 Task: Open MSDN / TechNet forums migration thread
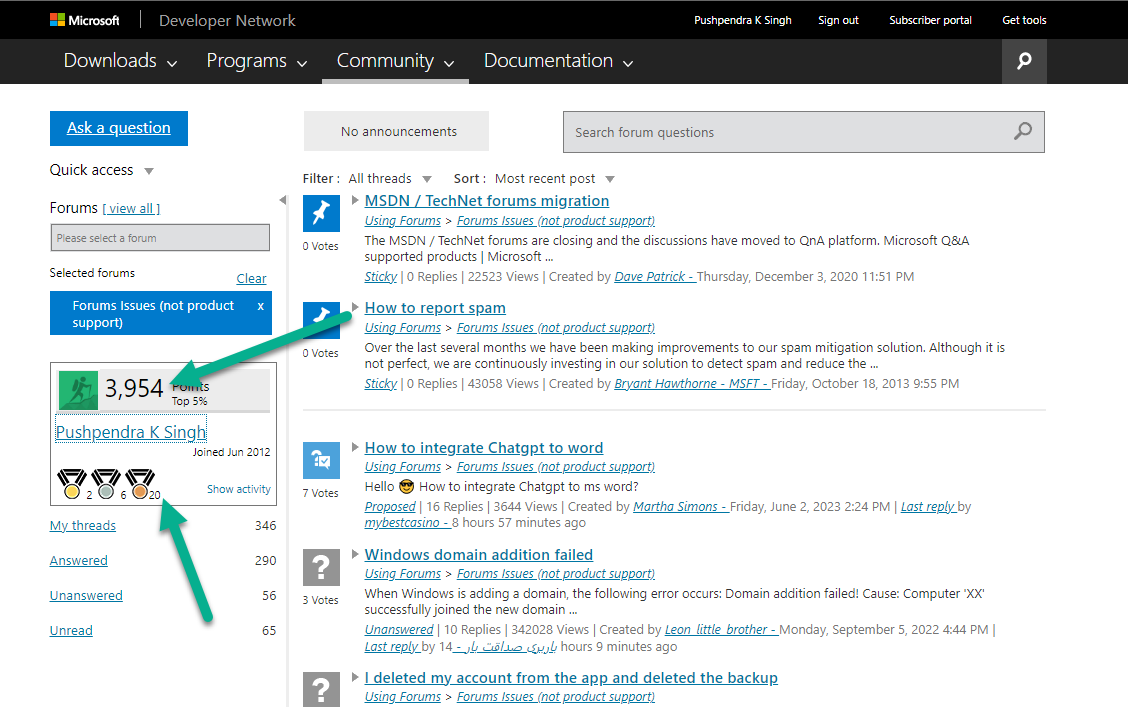487,201
